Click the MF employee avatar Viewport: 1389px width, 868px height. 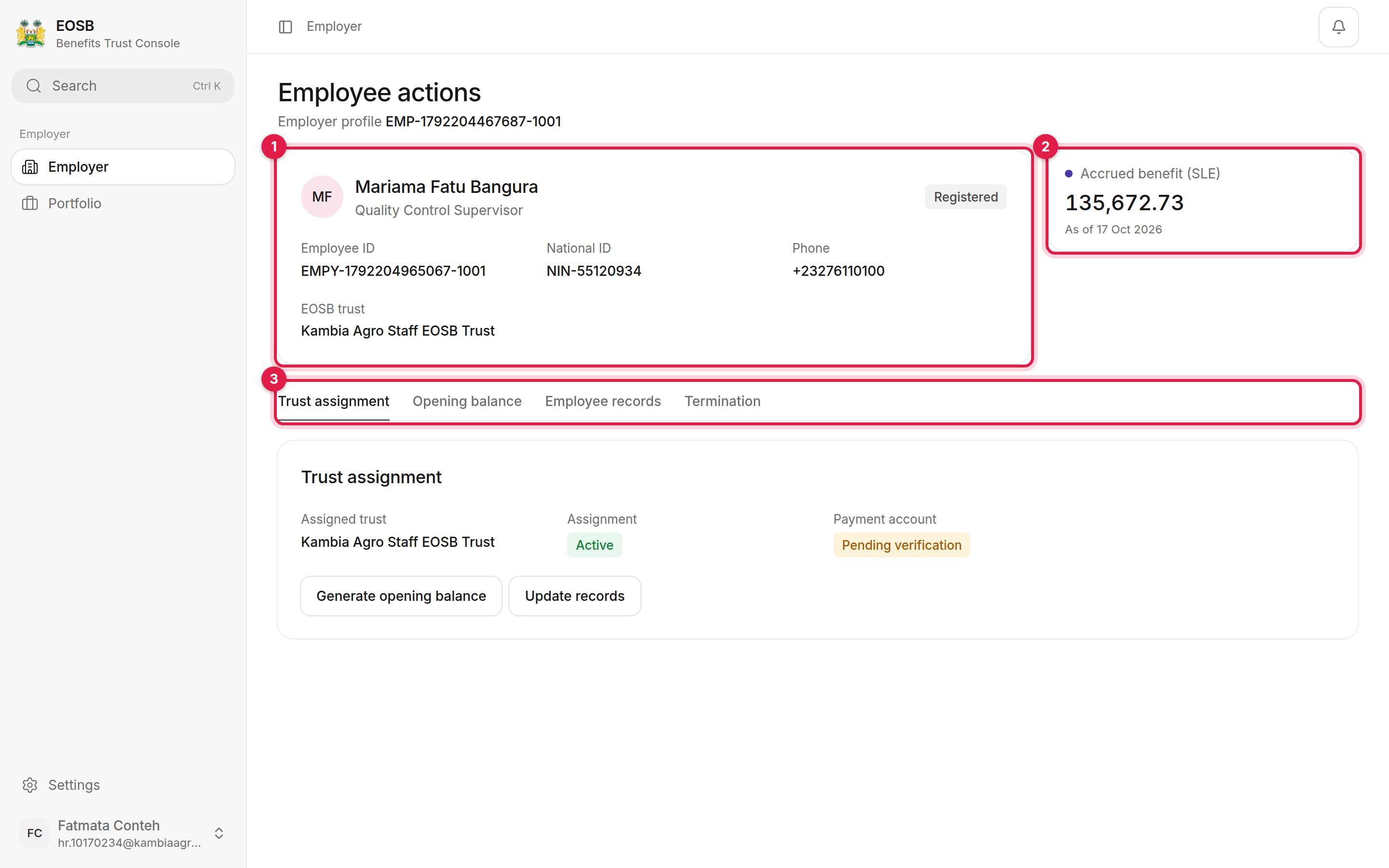[322, 197]
